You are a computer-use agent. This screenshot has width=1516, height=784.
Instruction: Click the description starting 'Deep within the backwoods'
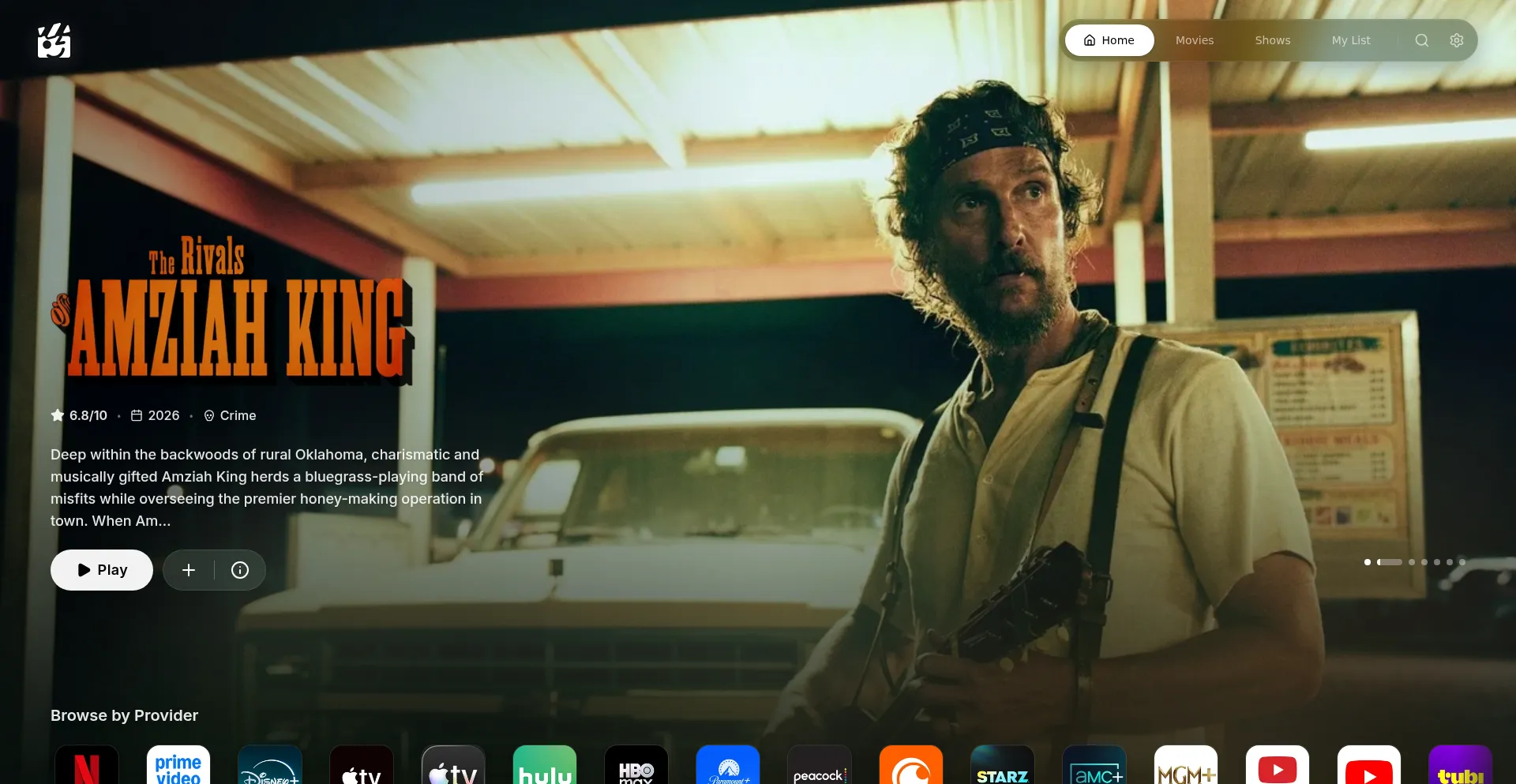pyautogui.click(x=267, y=488)
